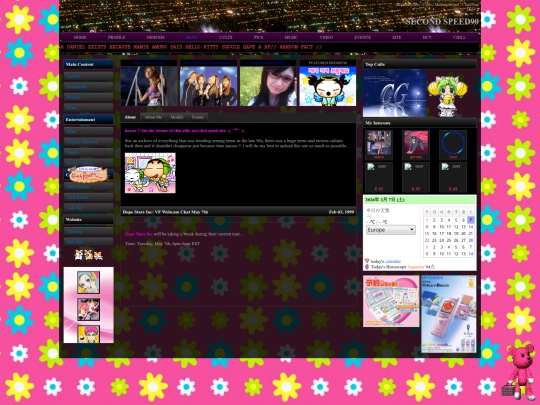Open the glasses girl blog thumbnail
The image size is (540, 405).
pyautogui.click(x=268, y=86)
